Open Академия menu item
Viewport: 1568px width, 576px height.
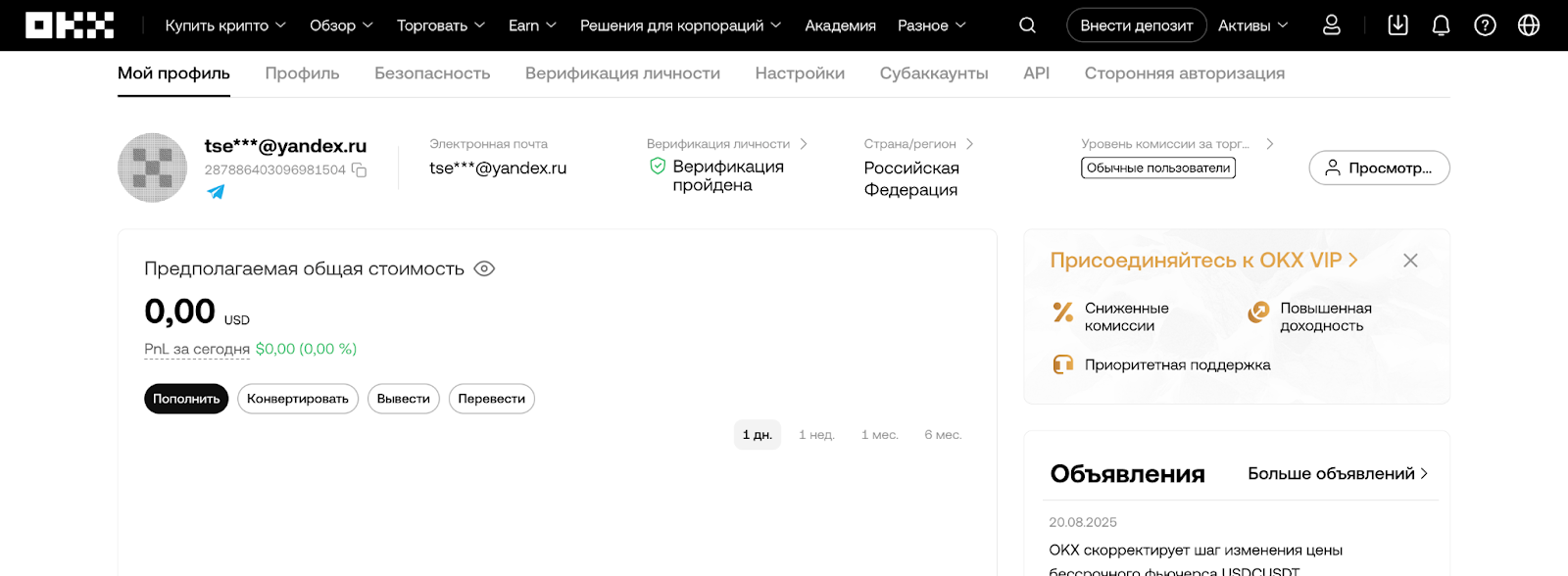coord(841,25)
